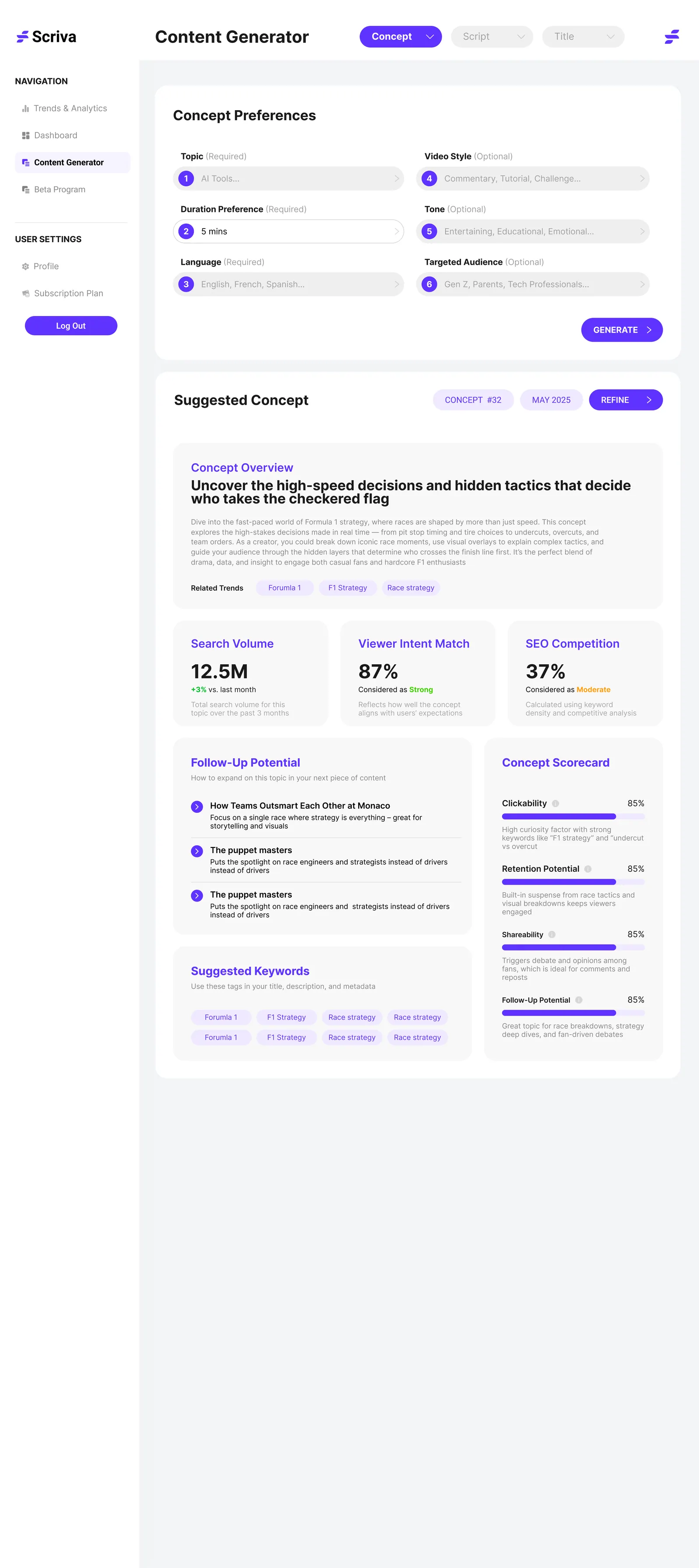This screenshot has height=1568, width=699.
Task: Click the Subscription Plan icon
Action: click(x=25, y=293)
